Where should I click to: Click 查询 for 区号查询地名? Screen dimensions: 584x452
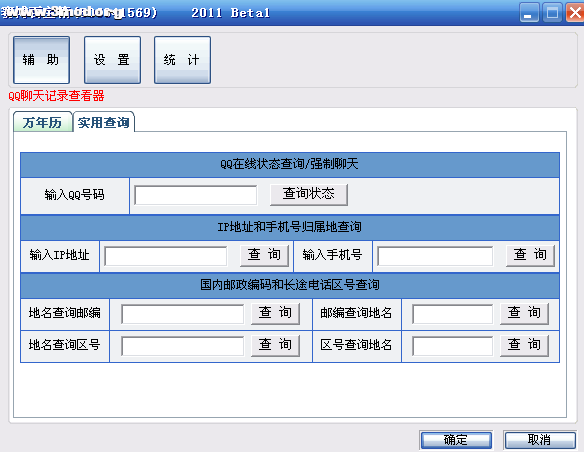coord(524,345)
